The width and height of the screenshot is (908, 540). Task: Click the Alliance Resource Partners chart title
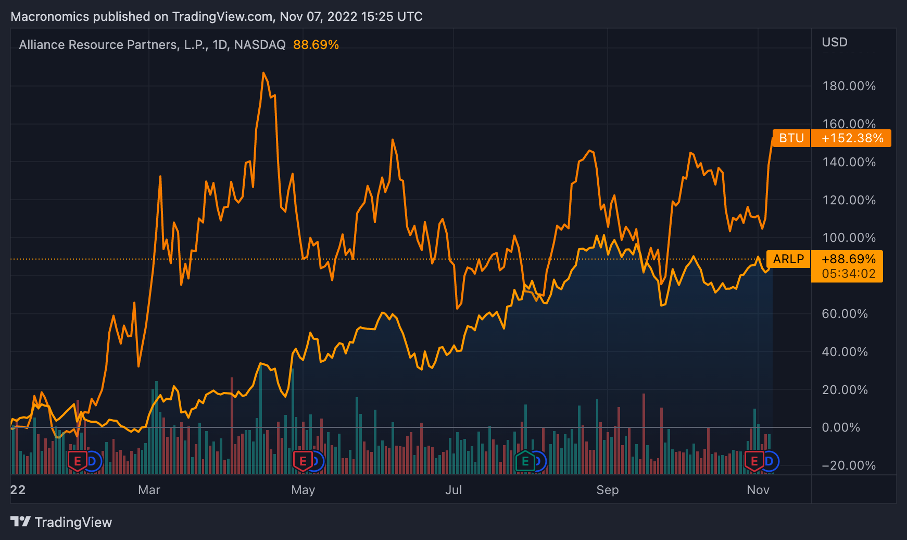coord(152,45)
